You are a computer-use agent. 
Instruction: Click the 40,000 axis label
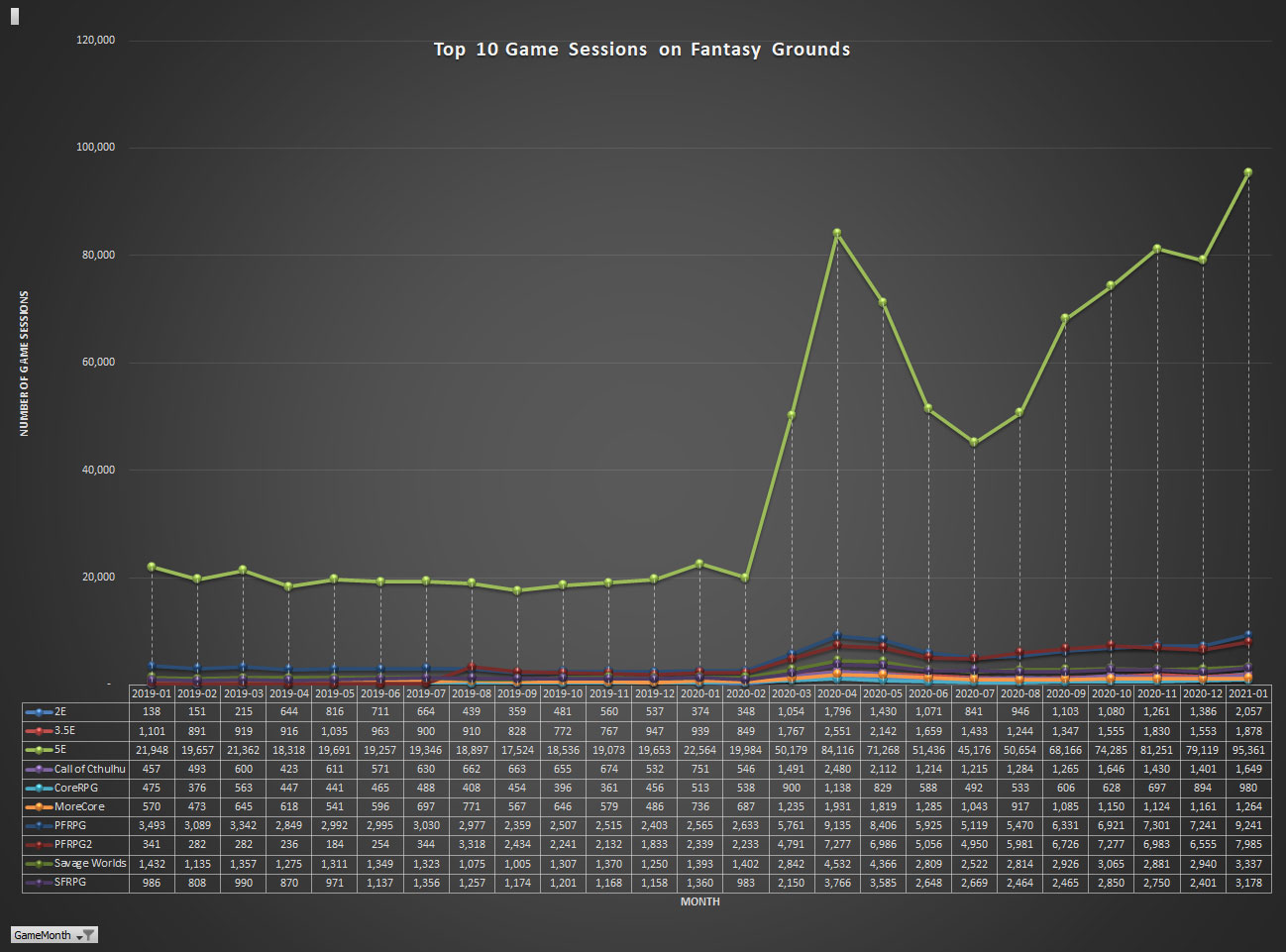point(98,471)
